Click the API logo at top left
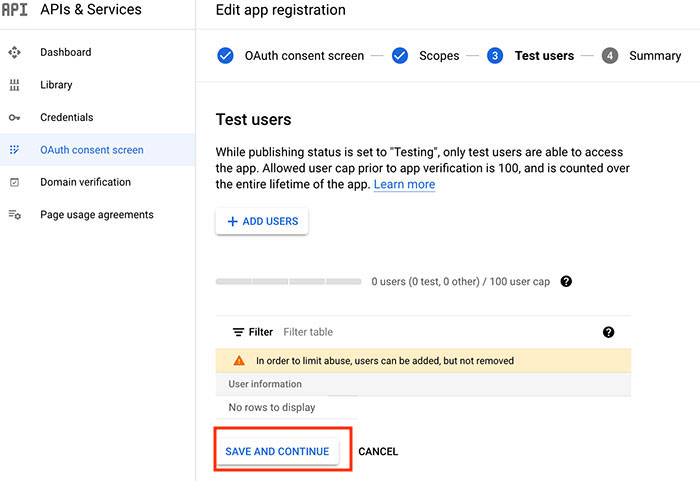This screenshot has height=481, width=700. click(x=14, y=10)
